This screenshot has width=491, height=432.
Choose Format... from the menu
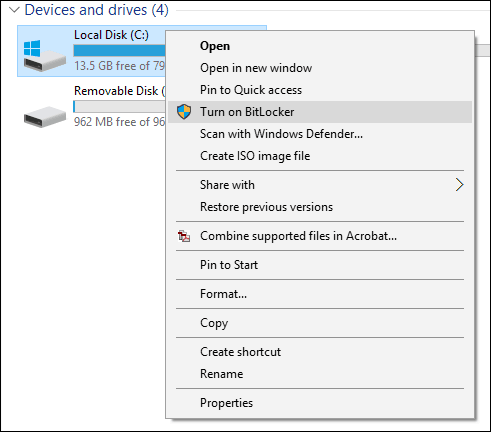[x=223, y=294]
